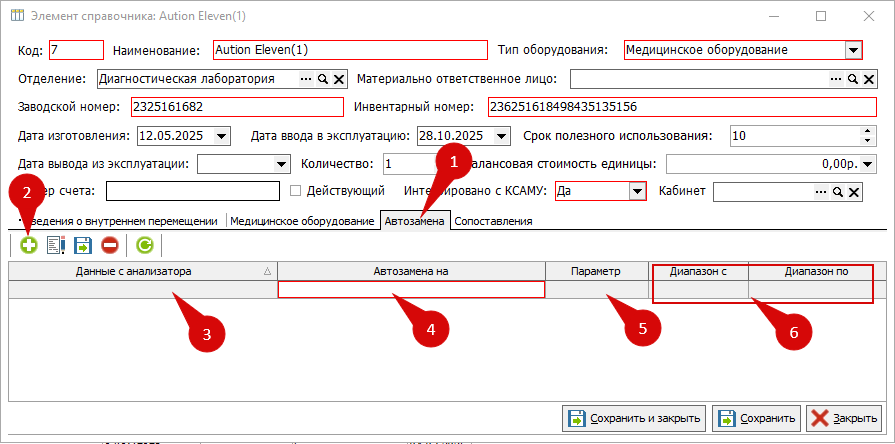The image size is (895, 444).
Task: Toggle the Действующий checkbox
Action: click(295, 191)
